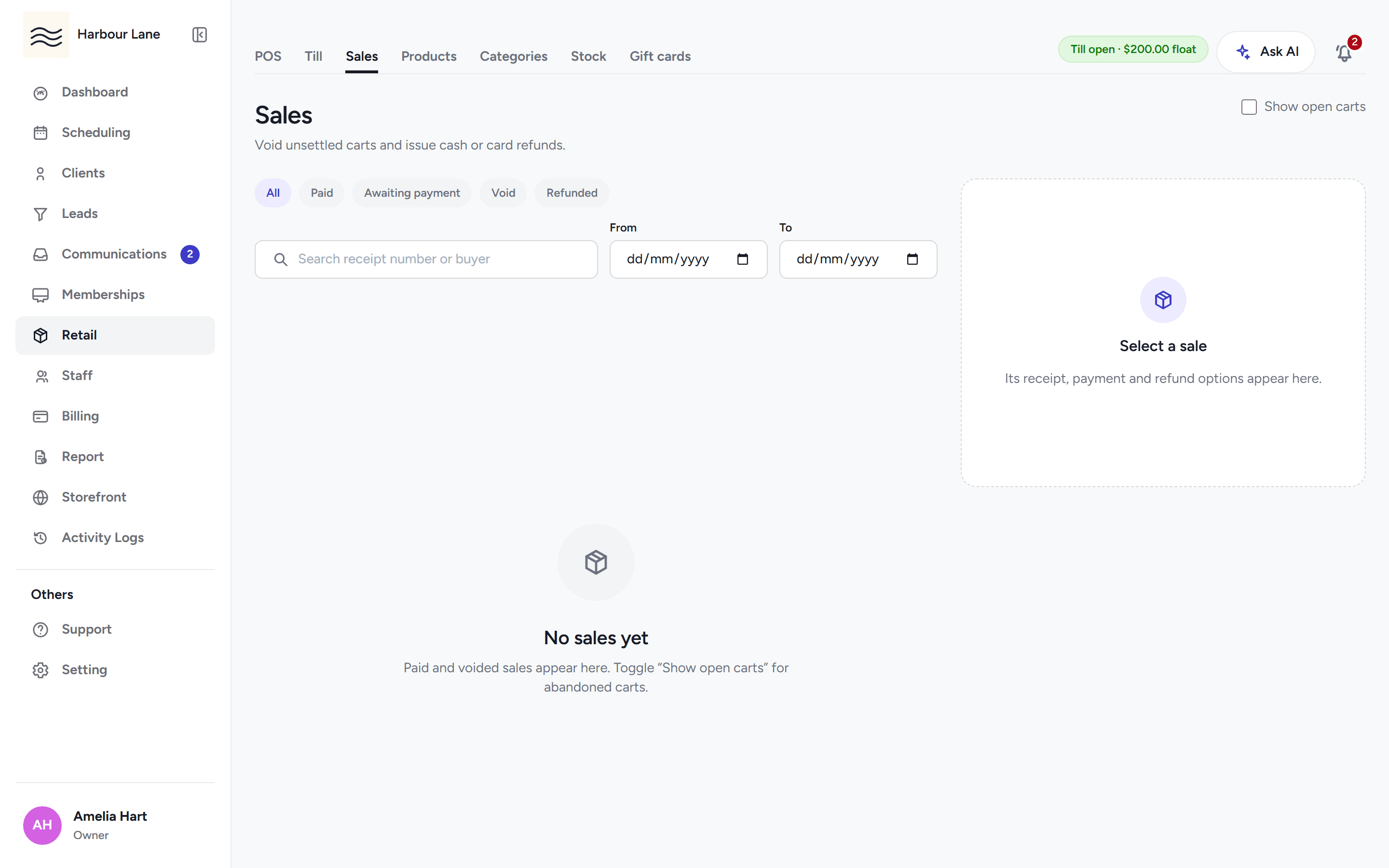Viewport: 1389px width, 868px height.
Task: Filter sales by Paid
Action: (x=321, y=193)
